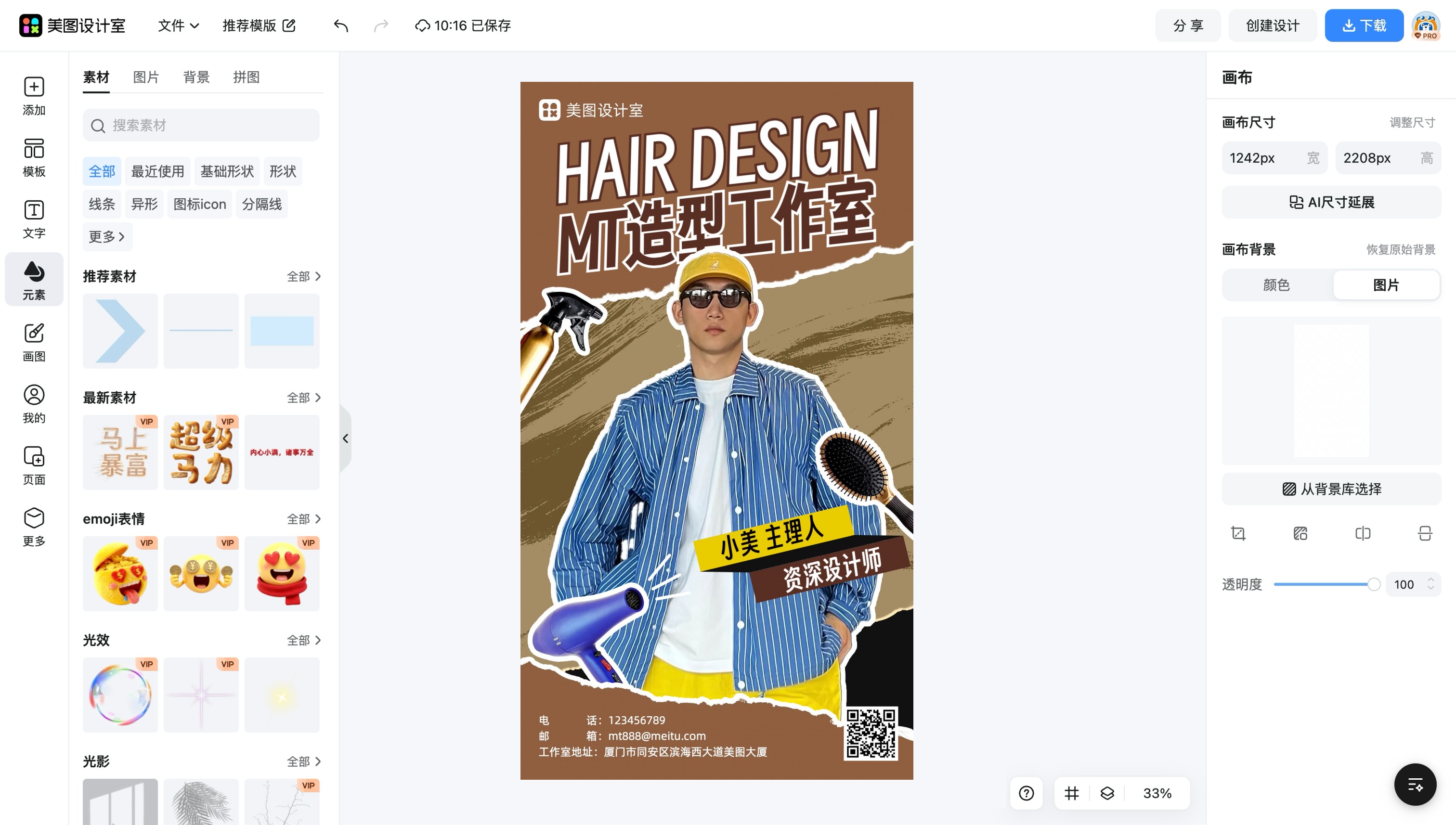Open the 我的 (Mine) sidebar panel

click(x=34, y=403)
